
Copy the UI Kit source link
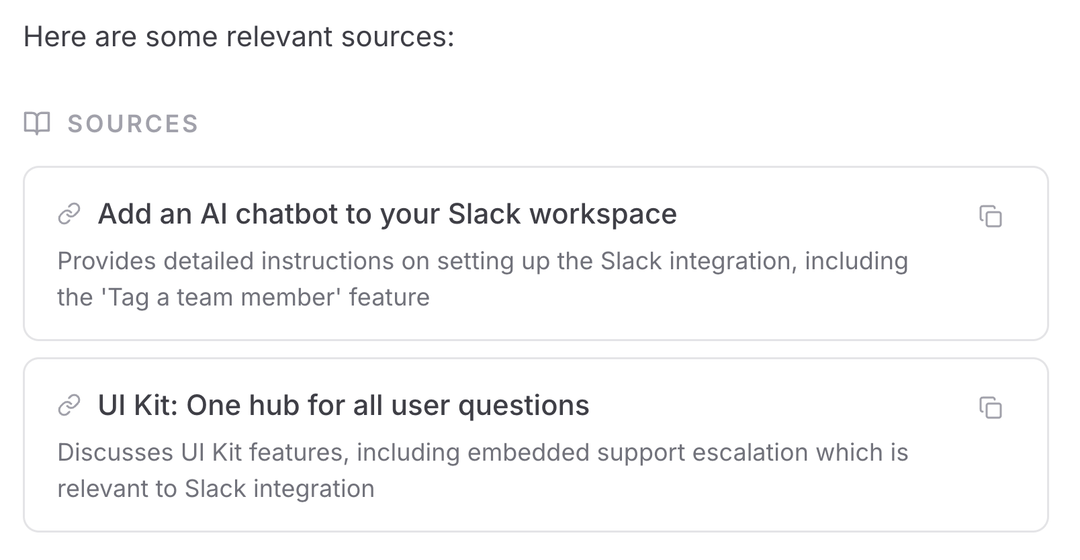tap(990, 407)
